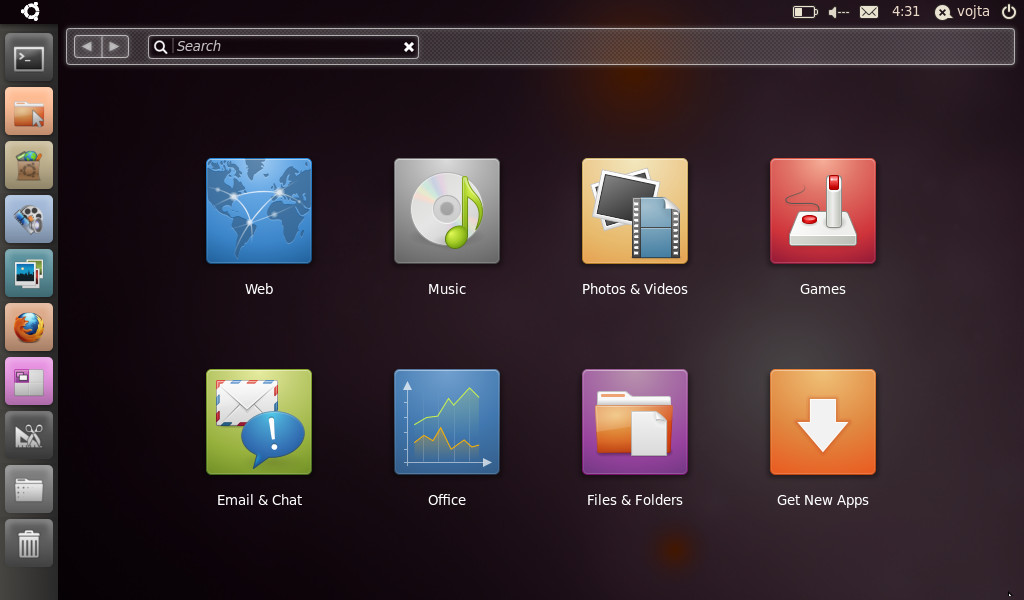
Task: Open the Music category
Action: [447, 211]
